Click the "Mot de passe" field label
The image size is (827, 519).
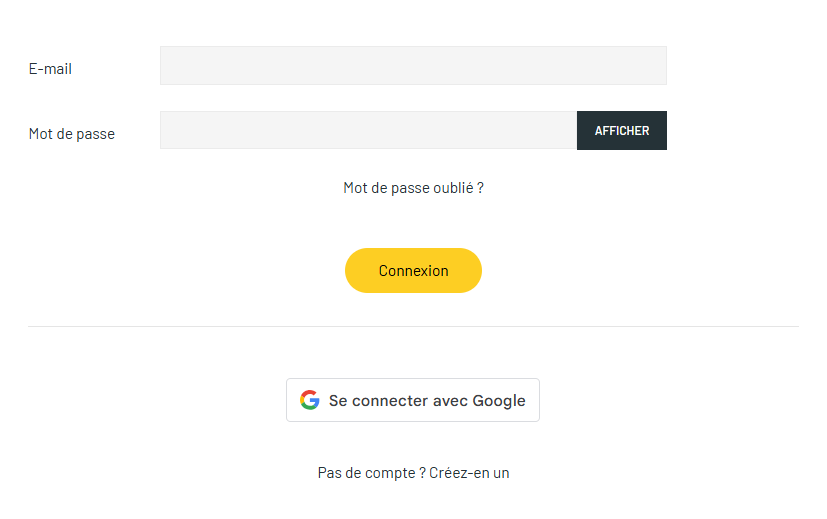[x=72, y=134]
